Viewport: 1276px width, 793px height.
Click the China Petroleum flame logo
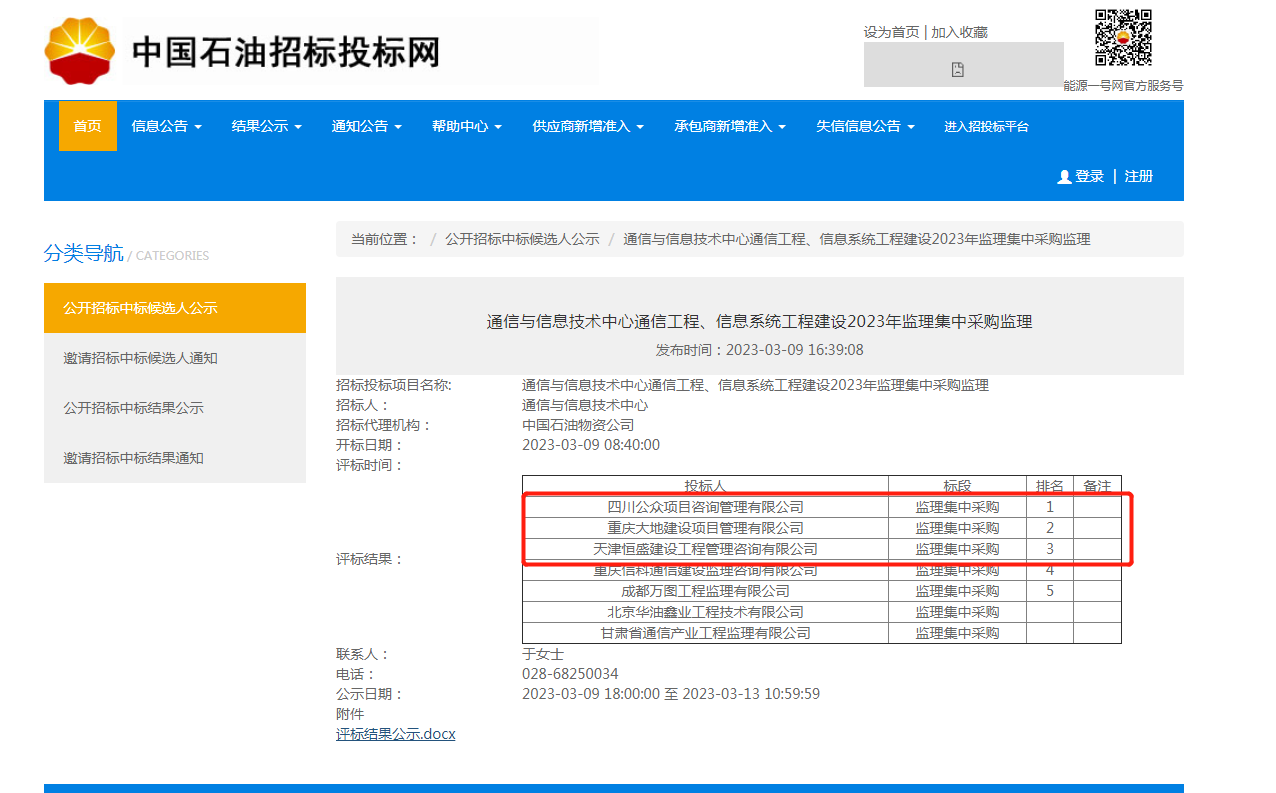click(x=80, y=51)
